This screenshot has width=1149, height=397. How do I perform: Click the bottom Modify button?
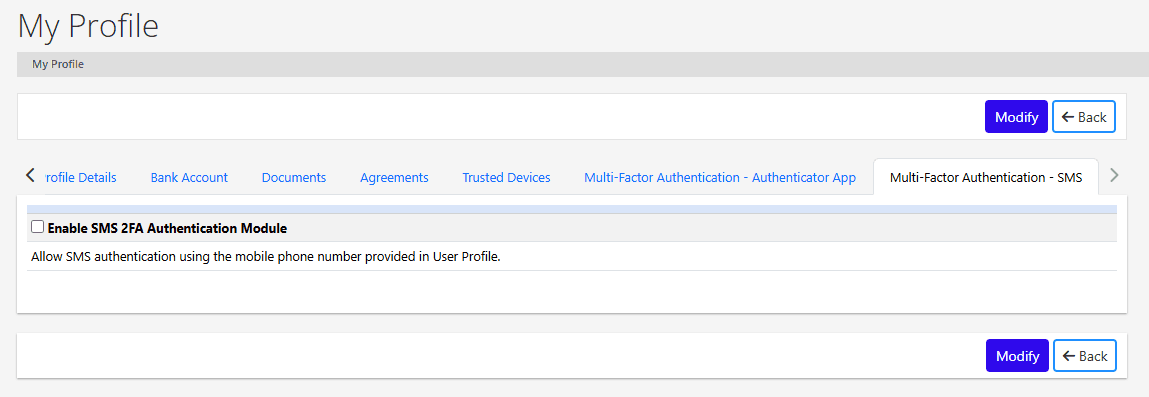pyautogui.click(x=1017, y=356)
